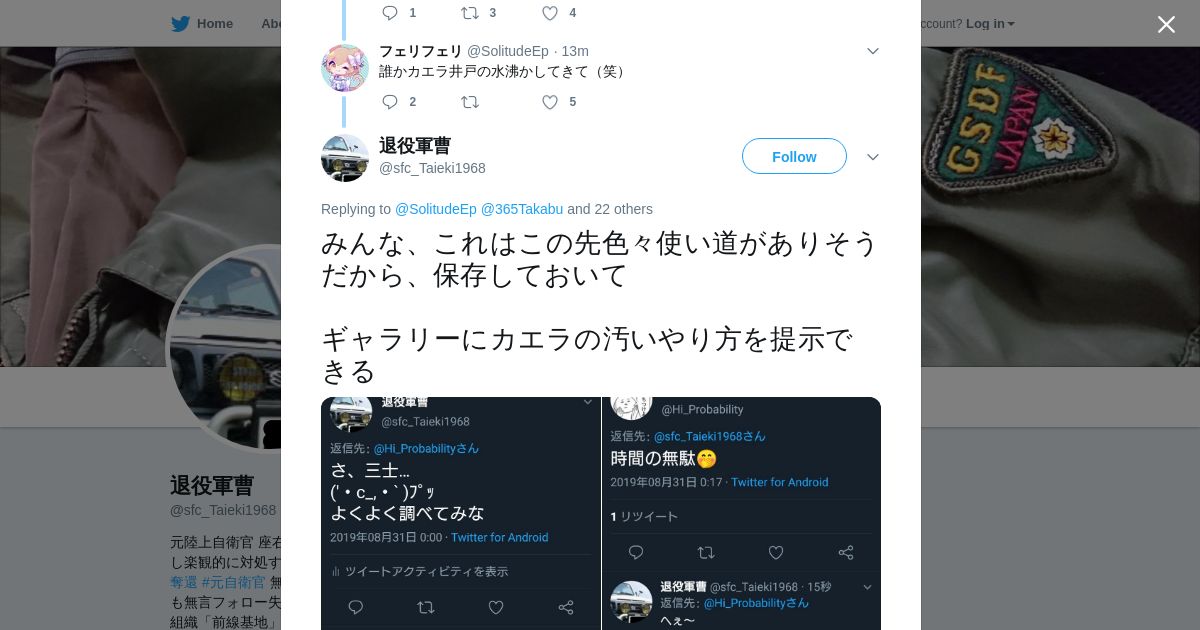Follow 退役軍曹
The image size is (1200, 630).
click(794, 156)
